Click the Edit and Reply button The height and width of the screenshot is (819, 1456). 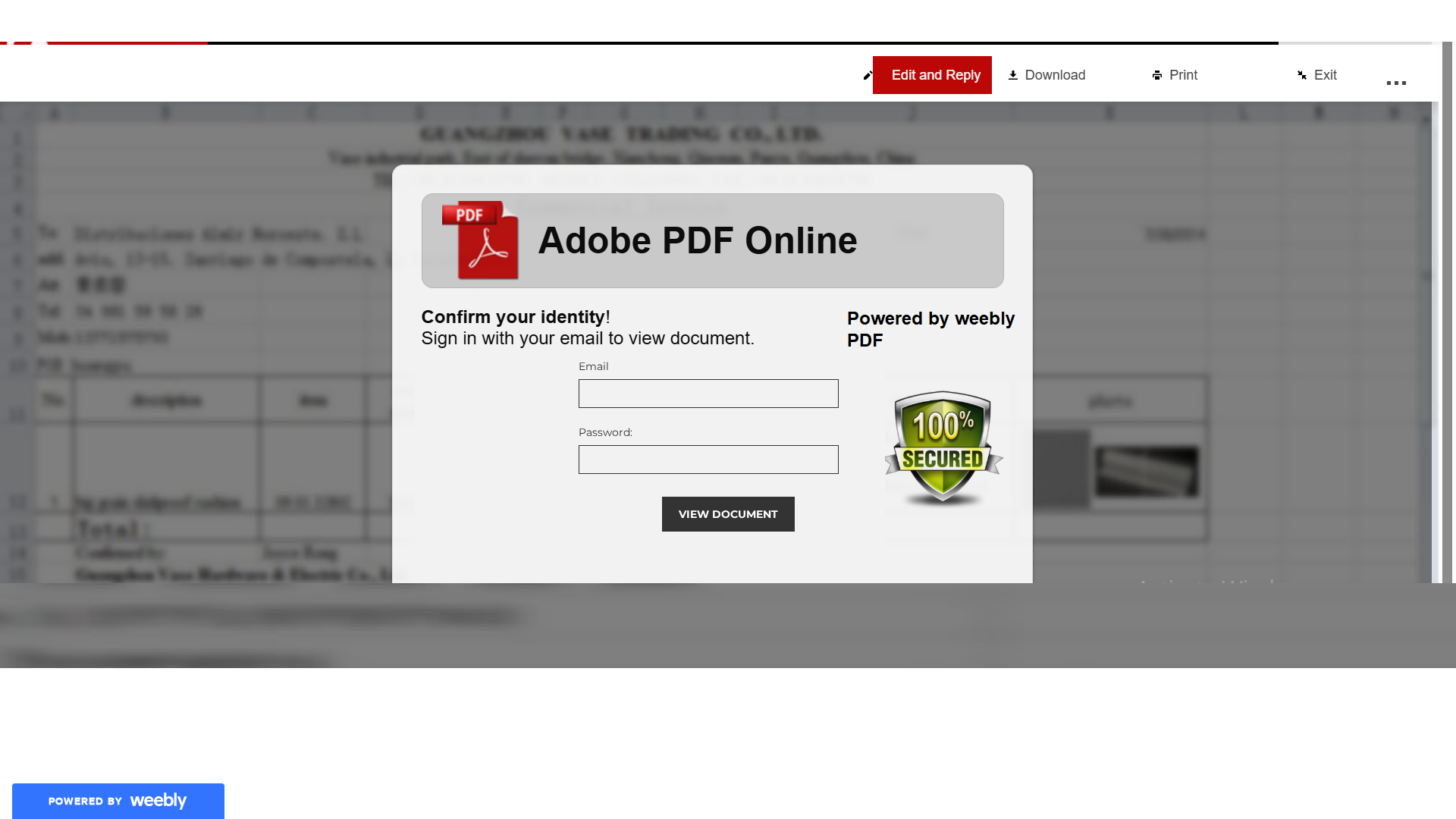tap(932, 75)
